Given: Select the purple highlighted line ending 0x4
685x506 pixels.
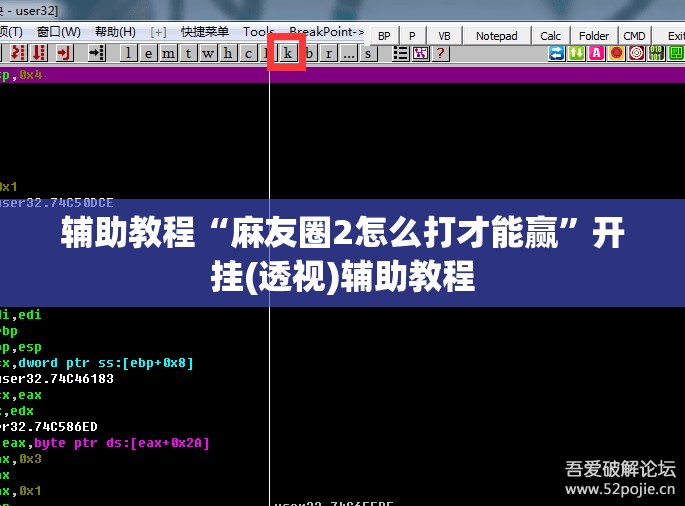Looking at the screenshot, I should pyautogui.click(x=342, y=75).
